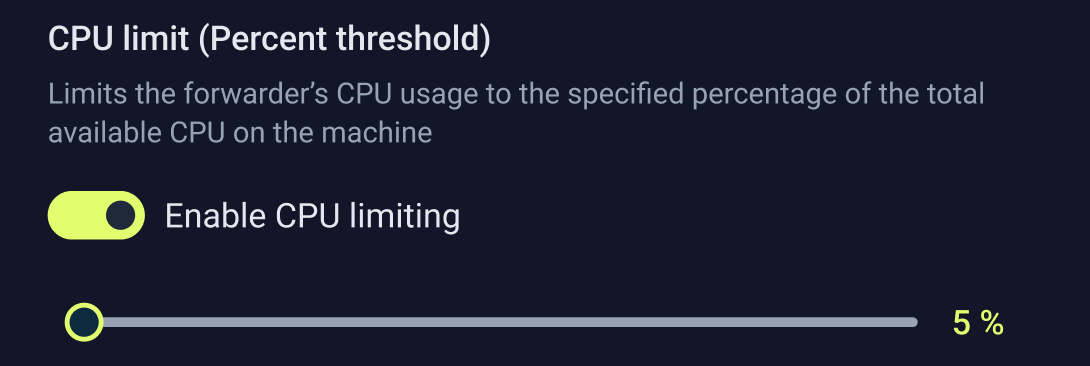
Task: Click the percent sign after the value
Action: click(x=992, y=323)
